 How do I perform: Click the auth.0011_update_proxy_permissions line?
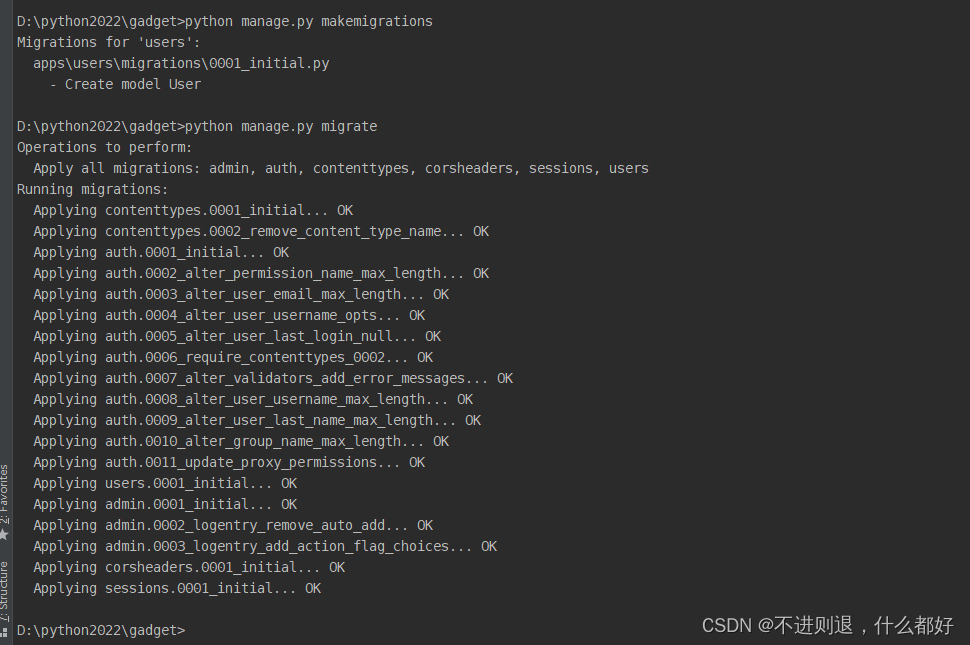click(x=228, y=462)
